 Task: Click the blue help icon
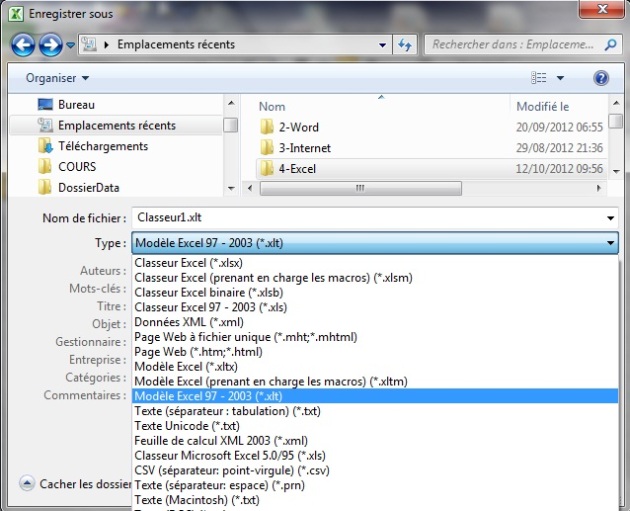point(601,78)
